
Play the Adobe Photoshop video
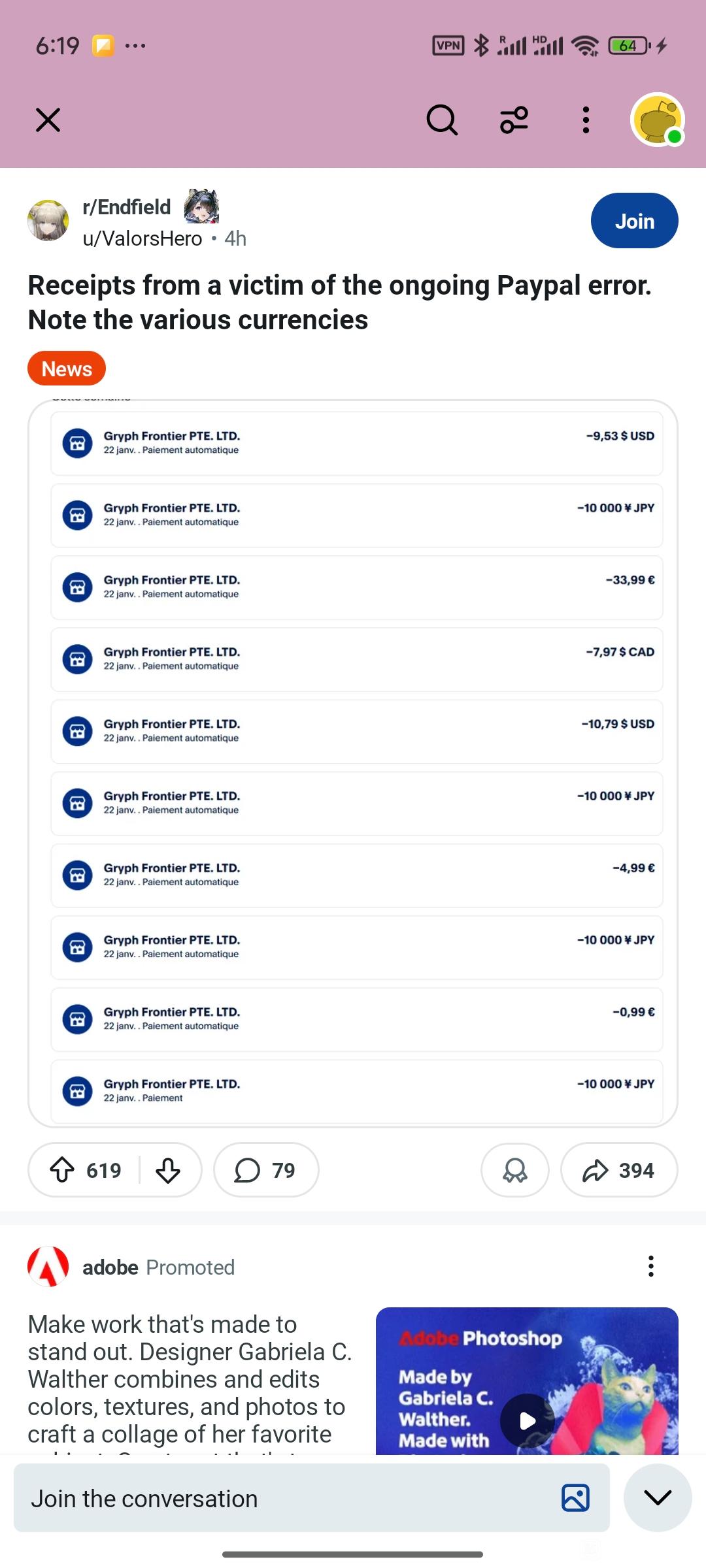coord(527,1420)
